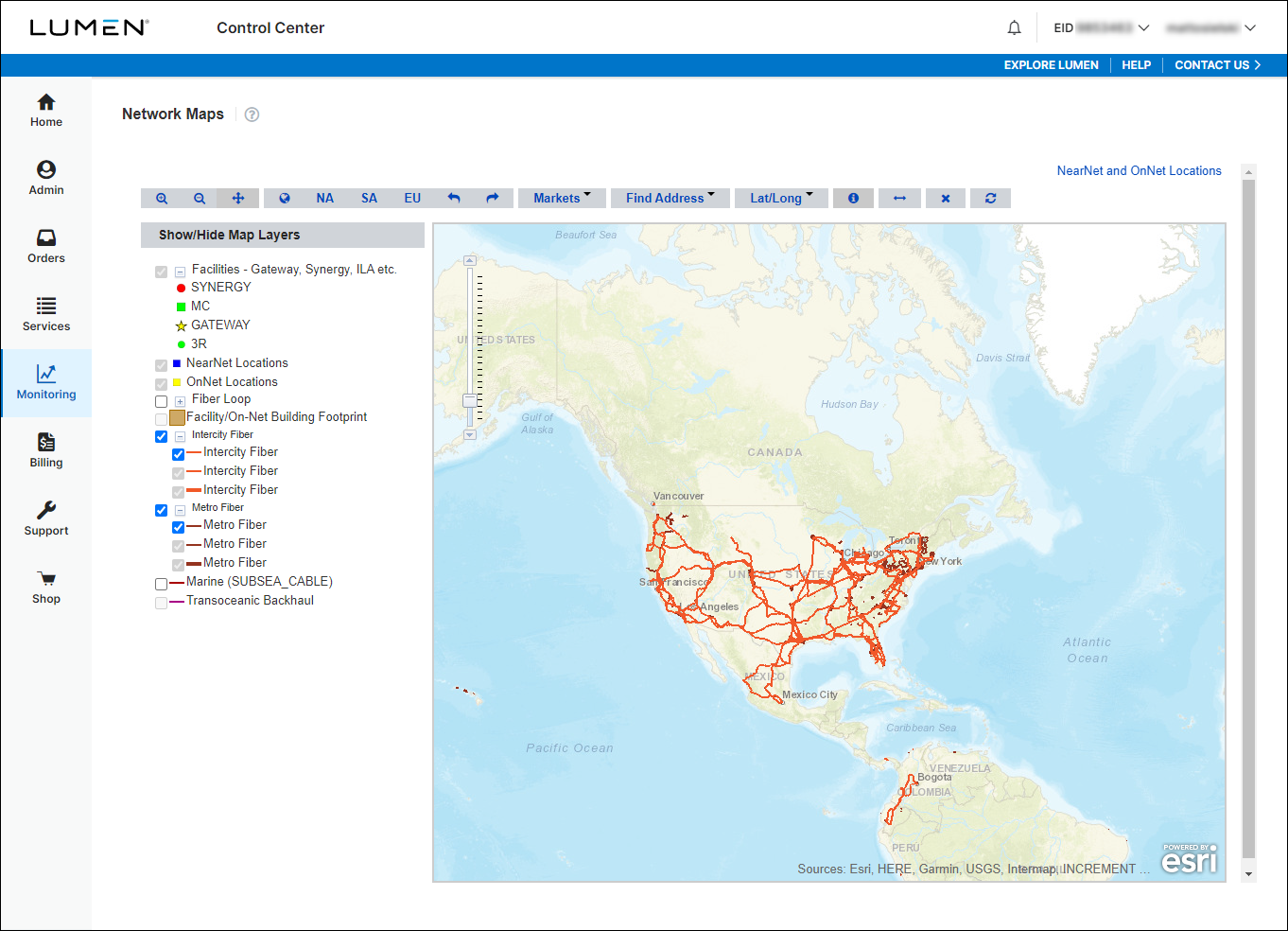Viewport: 1288px width, 931px height.
Task: Uncheck first Metro Fiber sublayer checkbox
Action: (x=178, y=527)
